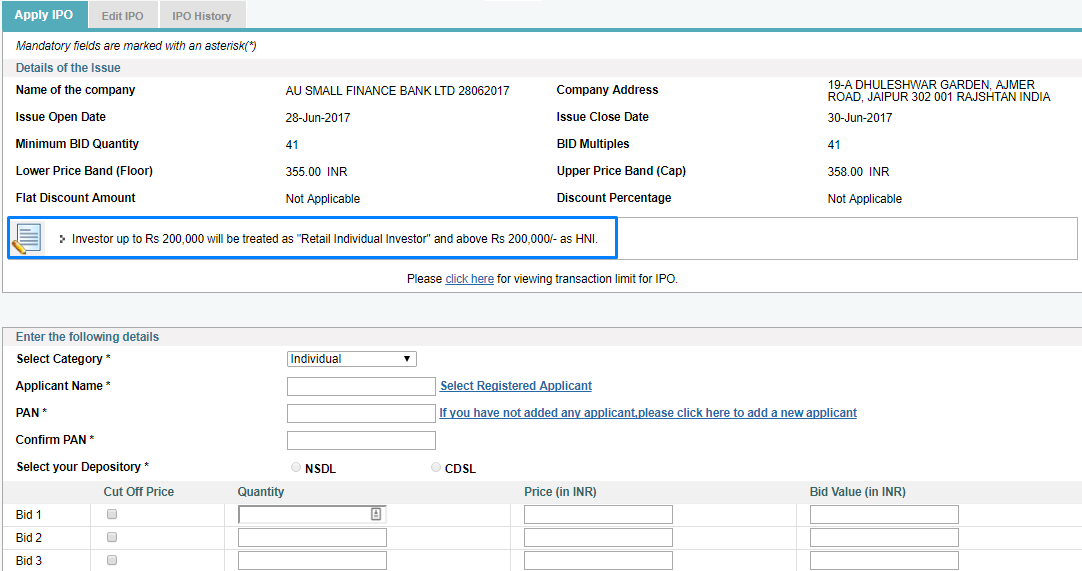Screen dimensions: 1082x571
Task: Switch to the IPO History tab
Action: click(x=201, y=16)
